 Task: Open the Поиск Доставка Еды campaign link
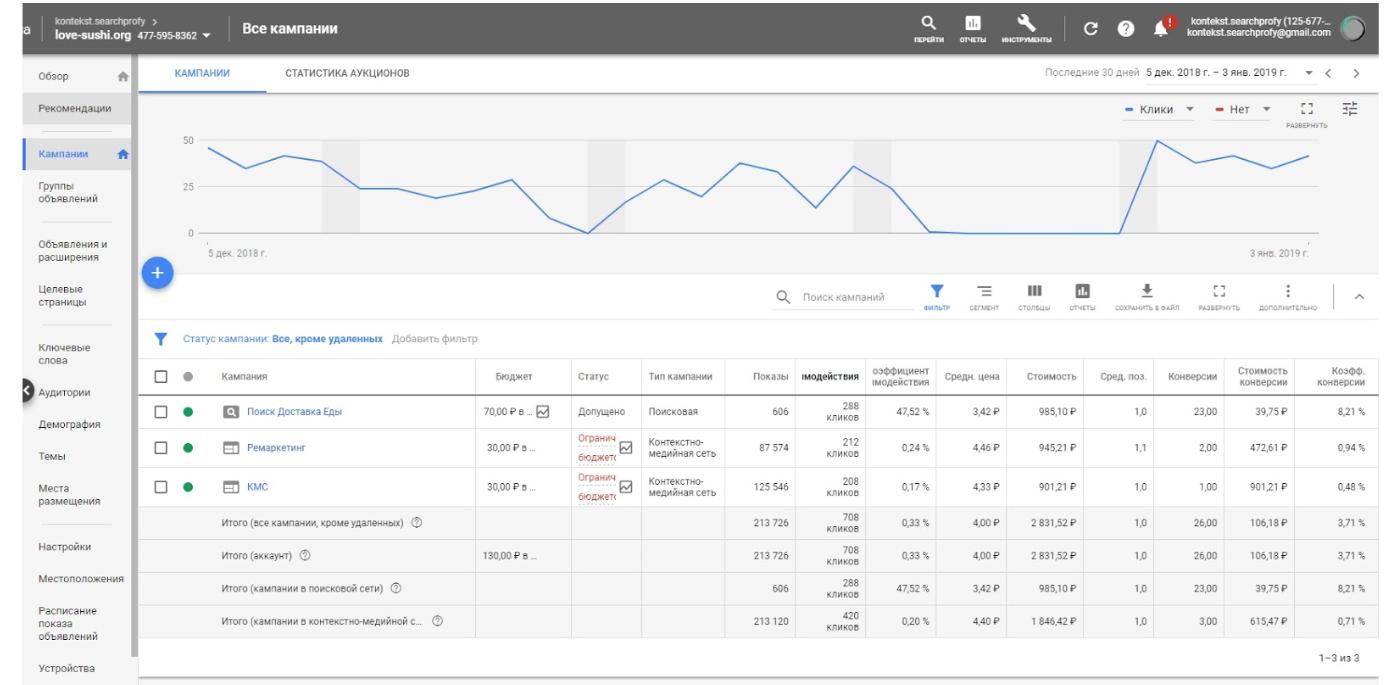point(295,411)
